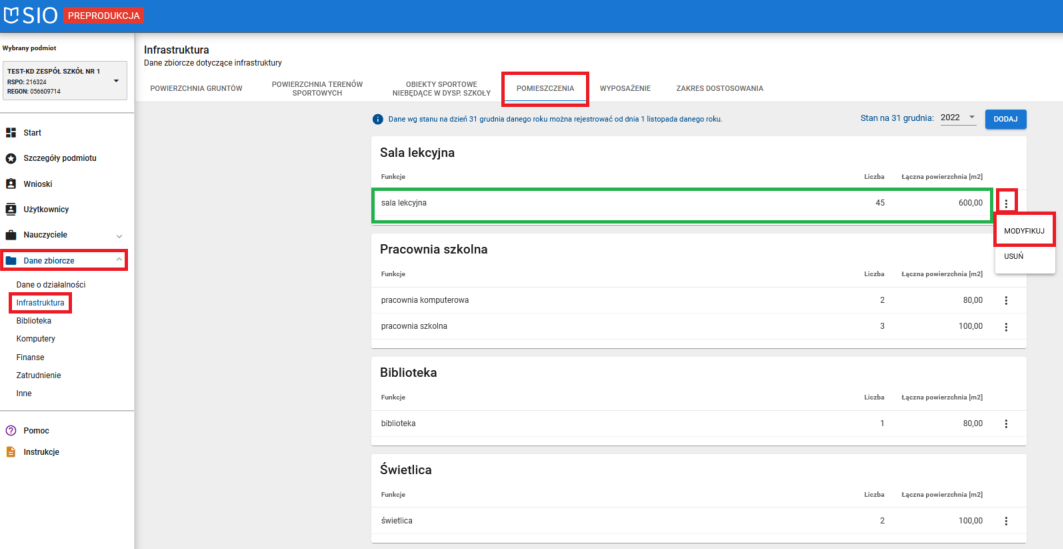Open Pomoc help page

pos(36,431)
